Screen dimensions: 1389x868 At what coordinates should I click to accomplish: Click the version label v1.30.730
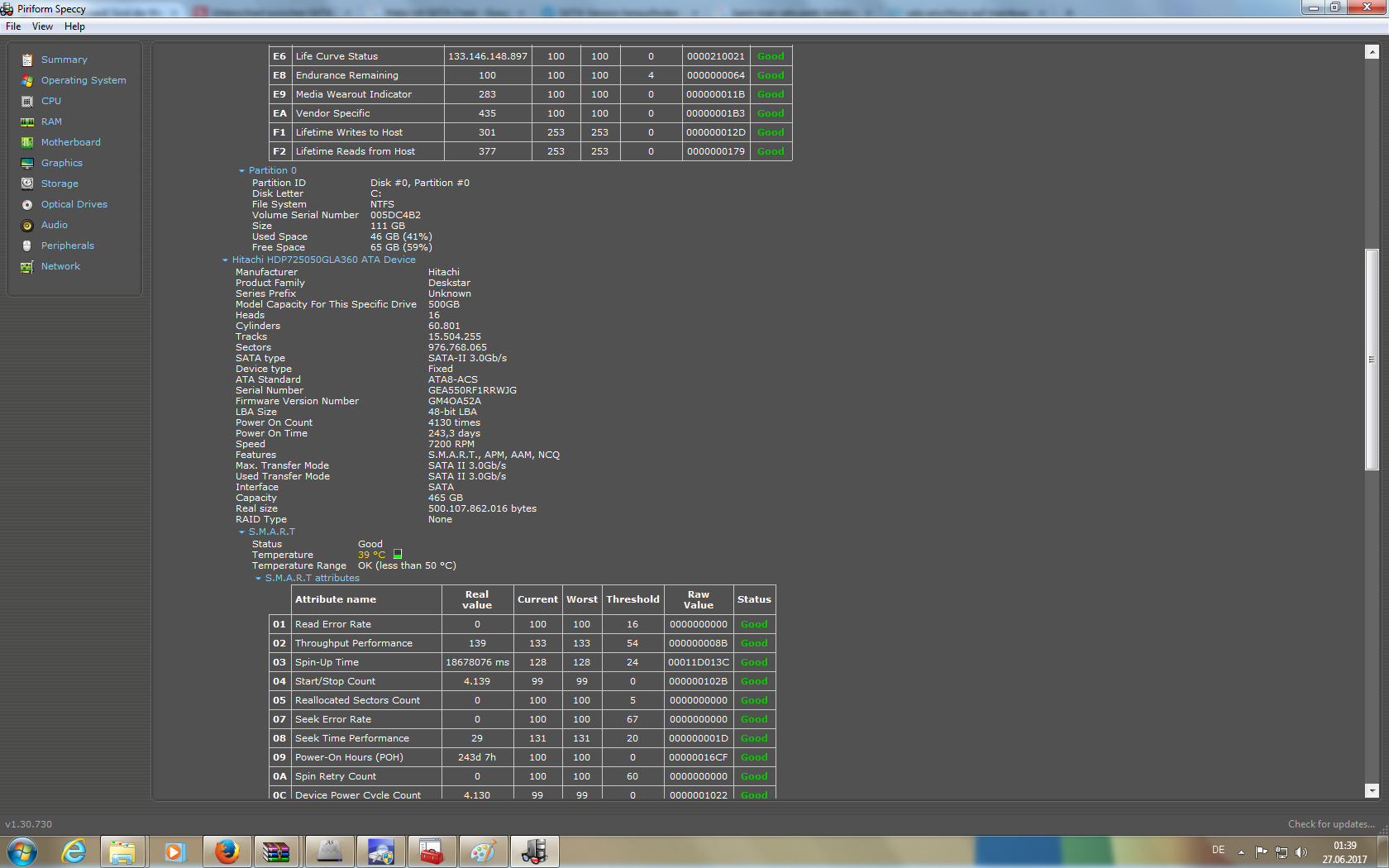point(28,824)
